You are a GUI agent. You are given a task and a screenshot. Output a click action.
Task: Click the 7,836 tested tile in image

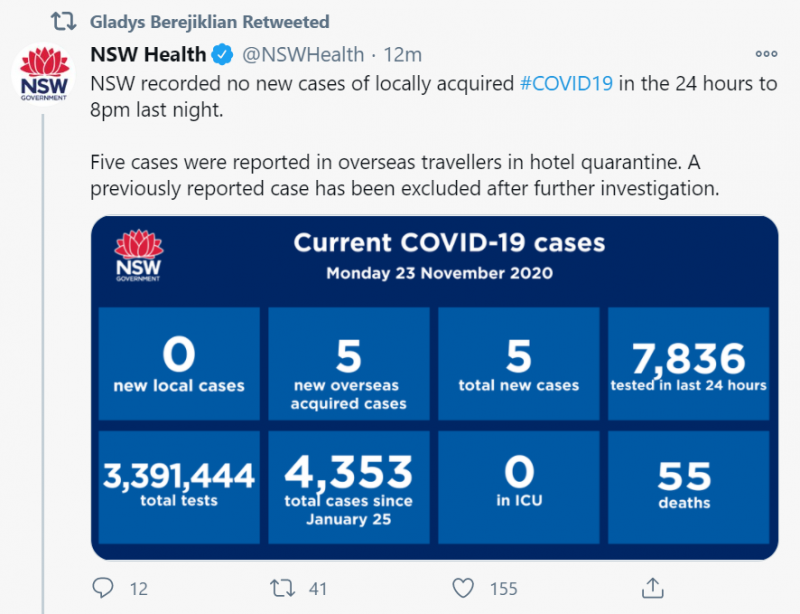pos(689,364)
